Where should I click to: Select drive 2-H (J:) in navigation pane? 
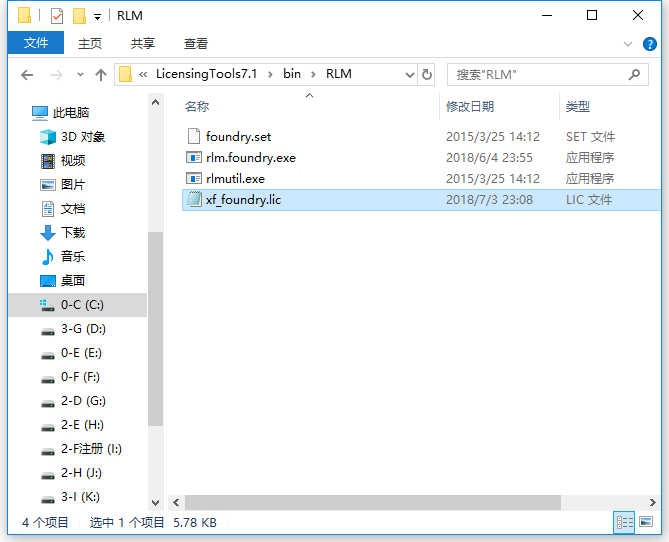[81, 472]
